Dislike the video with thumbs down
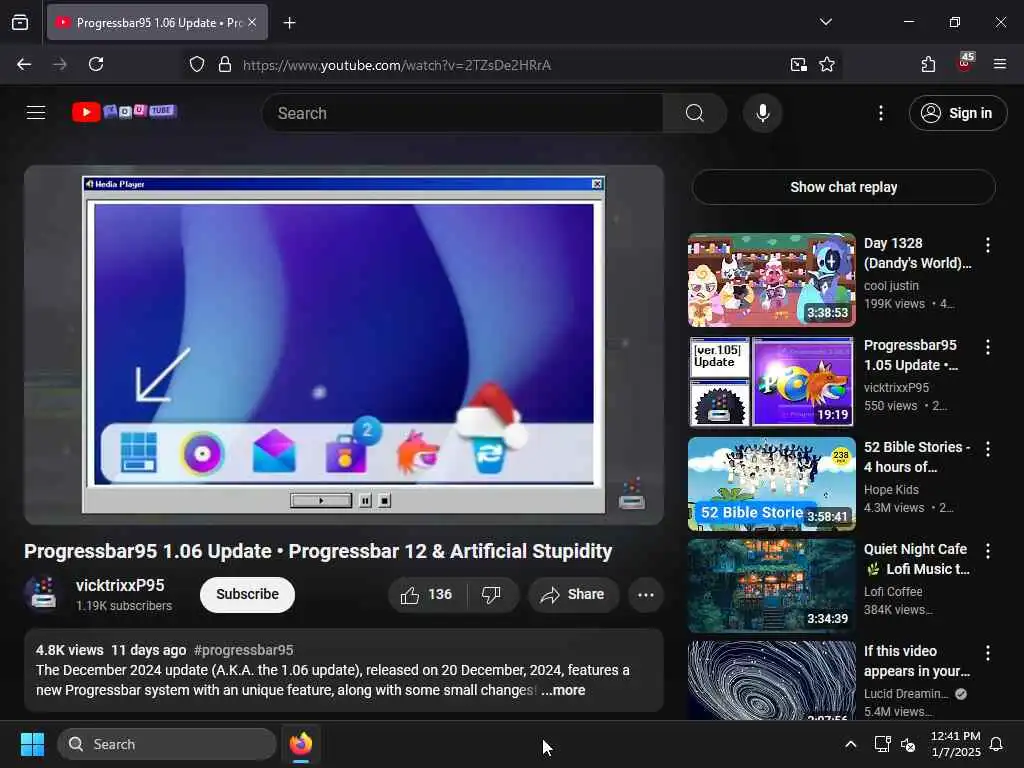Screen dimensions: 1024x768 click(x=492, y=594)
